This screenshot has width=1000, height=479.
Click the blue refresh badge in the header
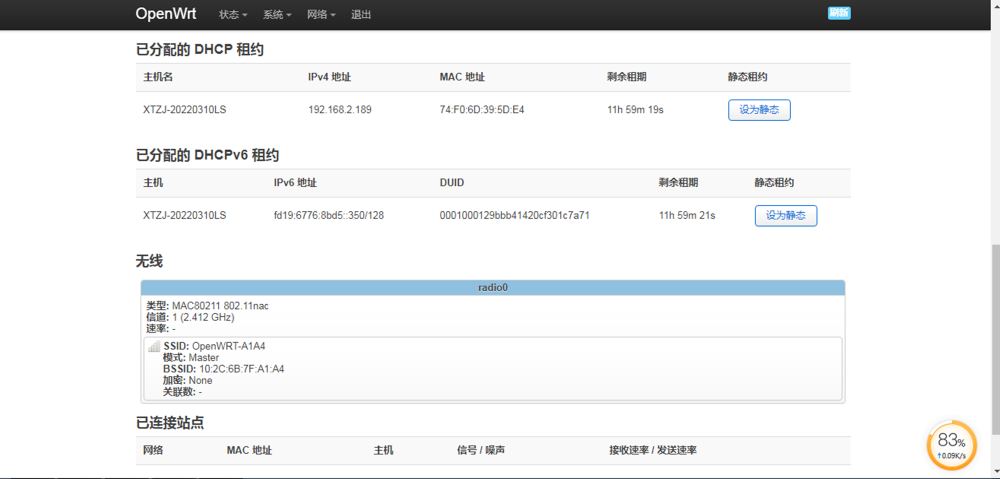839,13
